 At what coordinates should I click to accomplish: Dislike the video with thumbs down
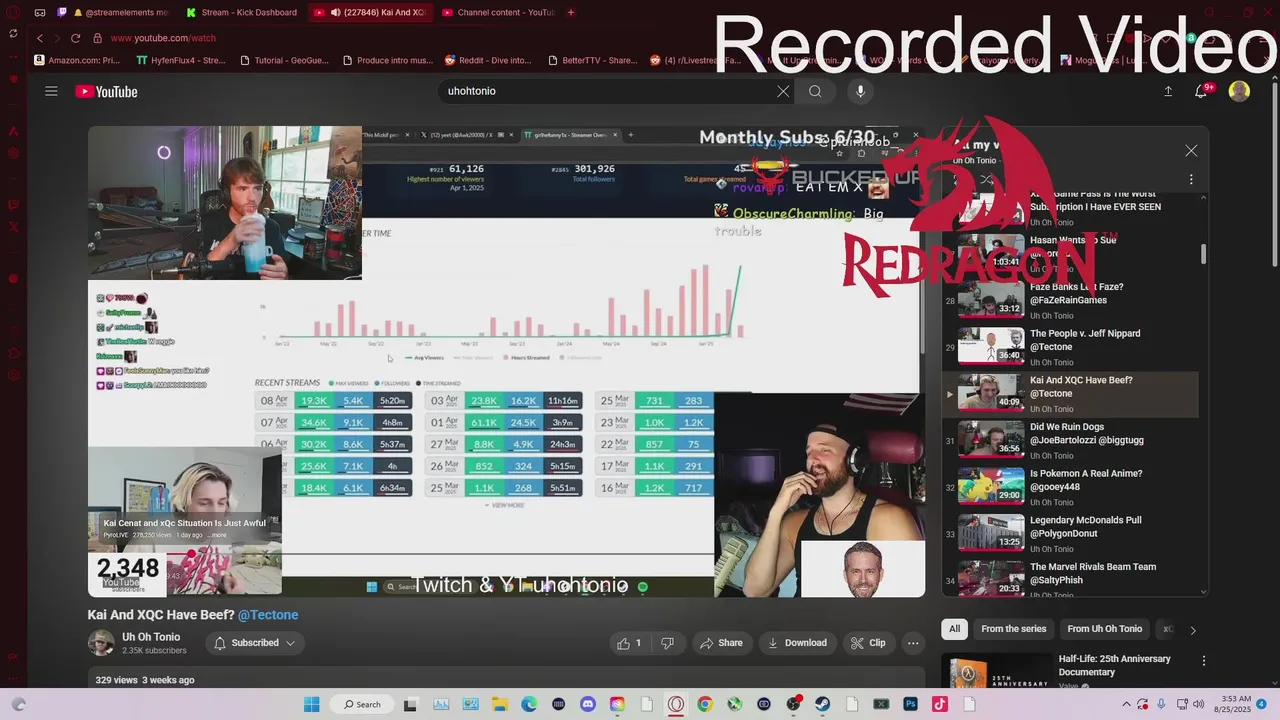pos(667,643)
